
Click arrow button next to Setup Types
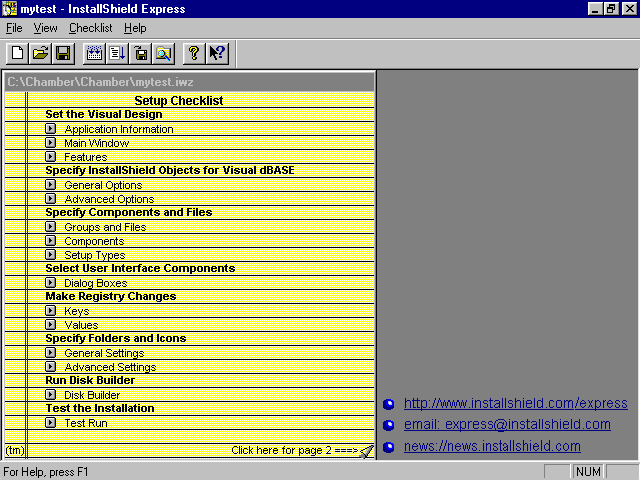point(51,254)
